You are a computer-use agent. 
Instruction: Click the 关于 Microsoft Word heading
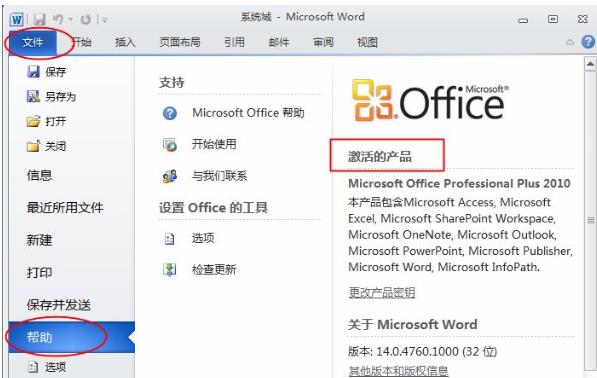click(413, 324)
